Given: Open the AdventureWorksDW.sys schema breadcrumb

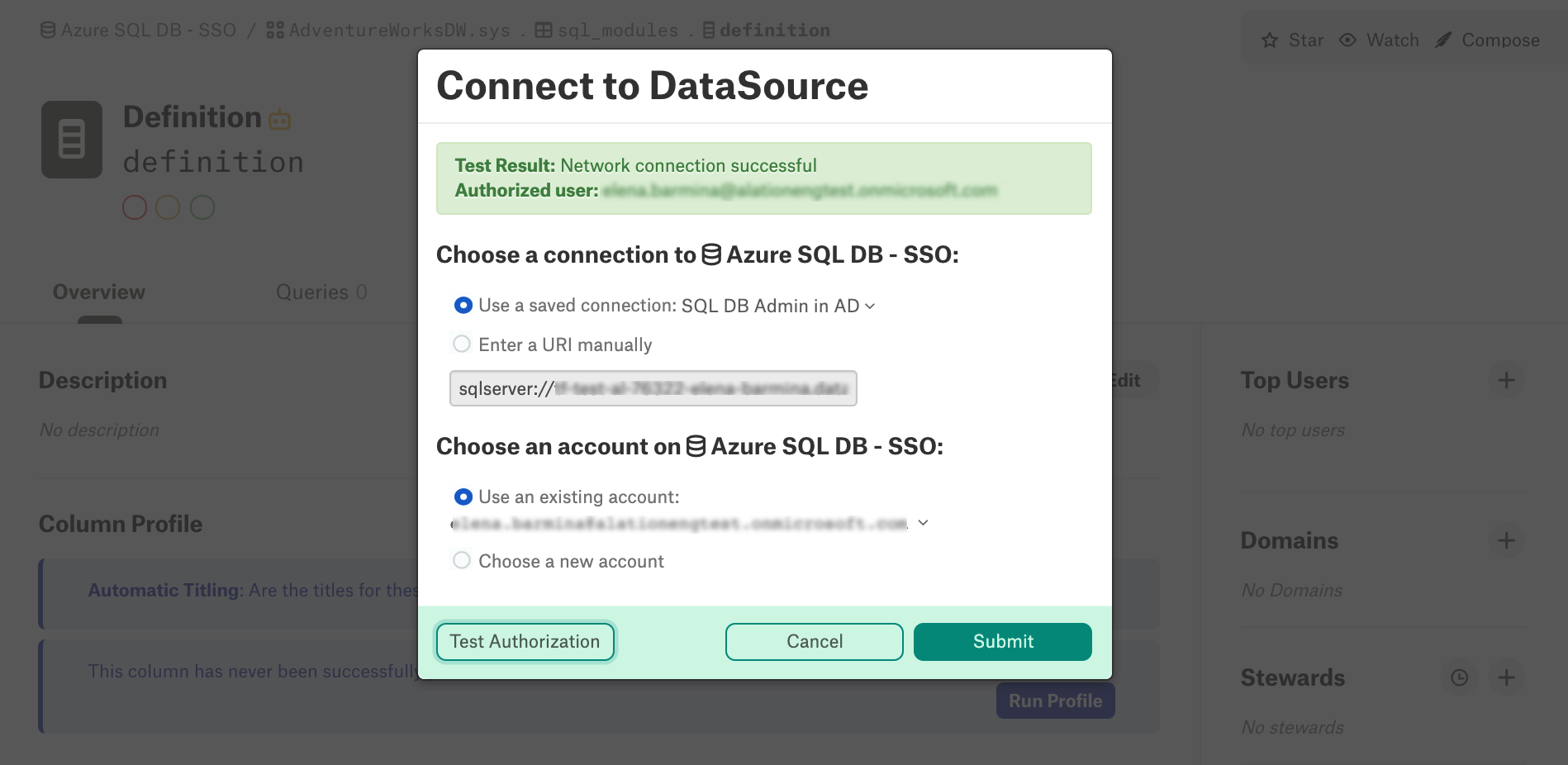Looking at the screenshot, I should point(388,31).
